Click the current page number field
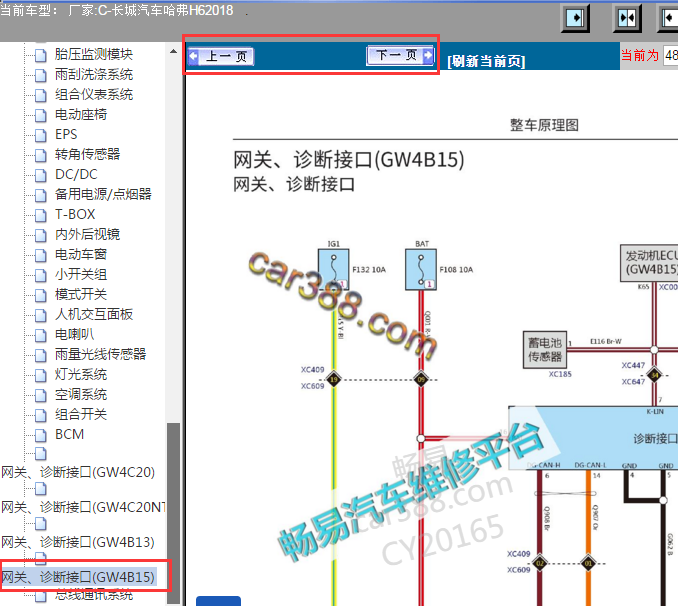The width and height of the screenshot is (678, 606). click(x=671, y=55)
